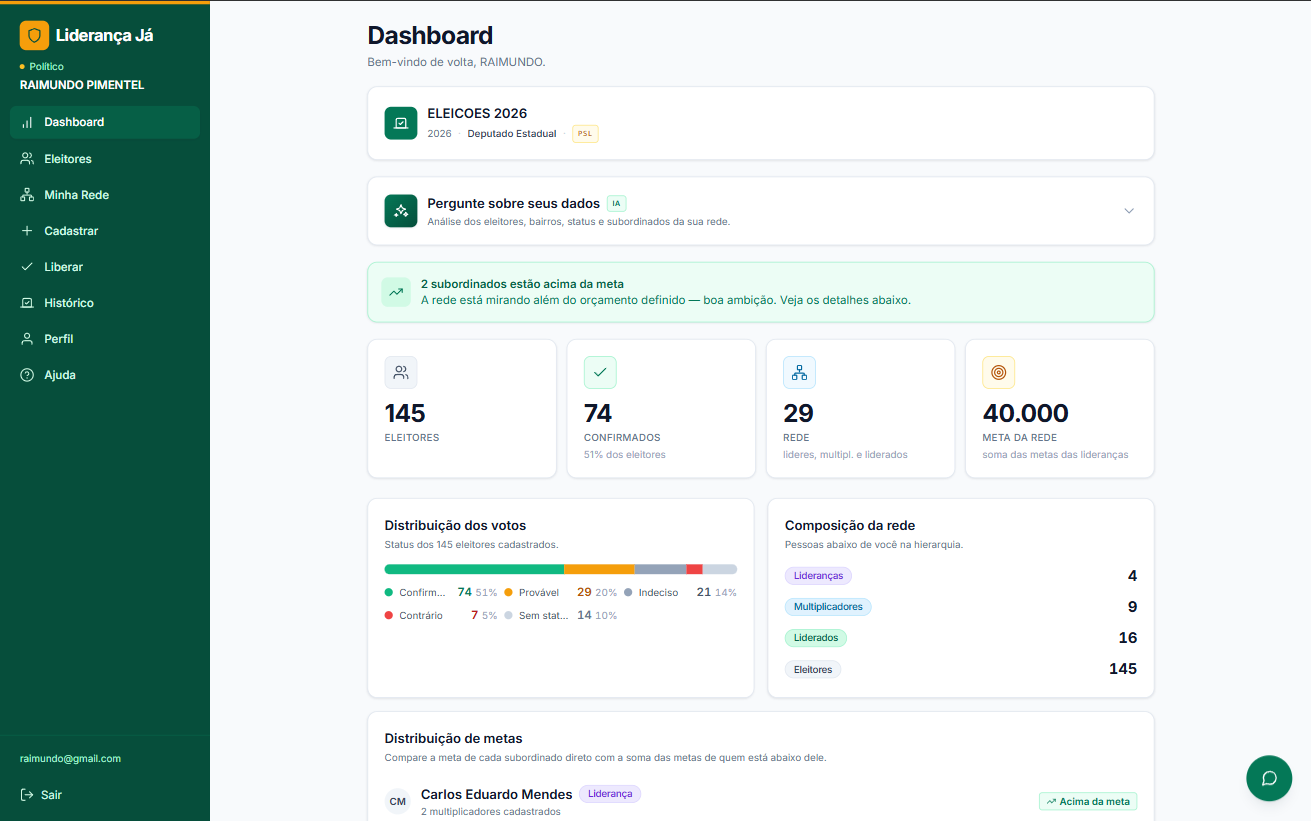Click the eleitores people icon in card
This screenshot has height=821, width=1311.
pos(401,372)
